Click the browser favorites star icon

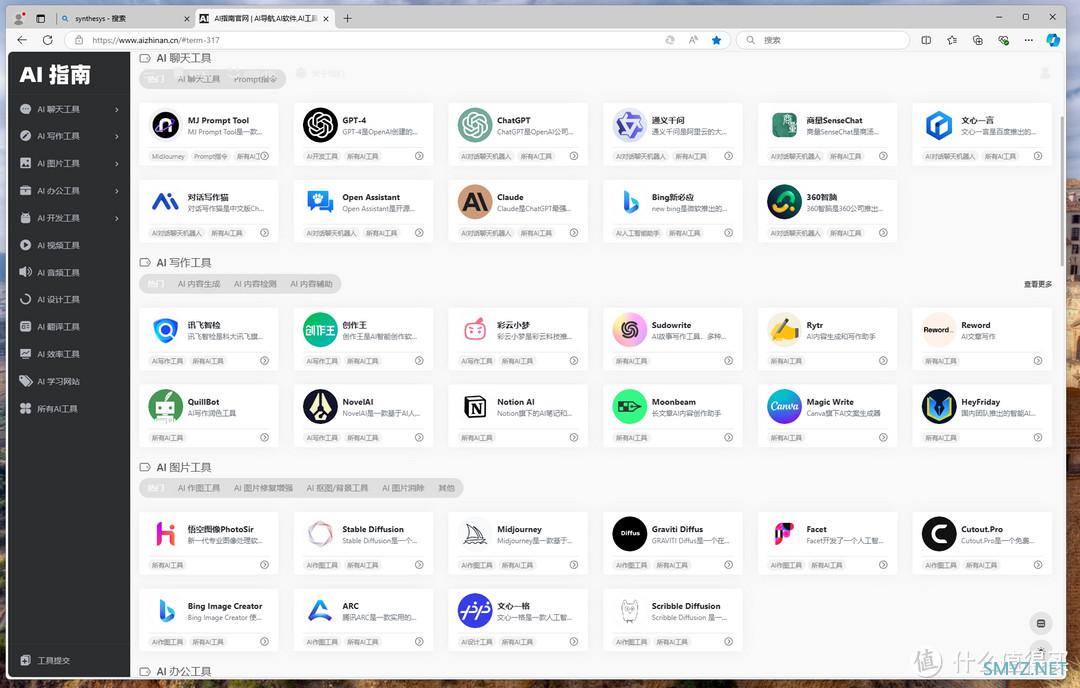pos(716,40)
